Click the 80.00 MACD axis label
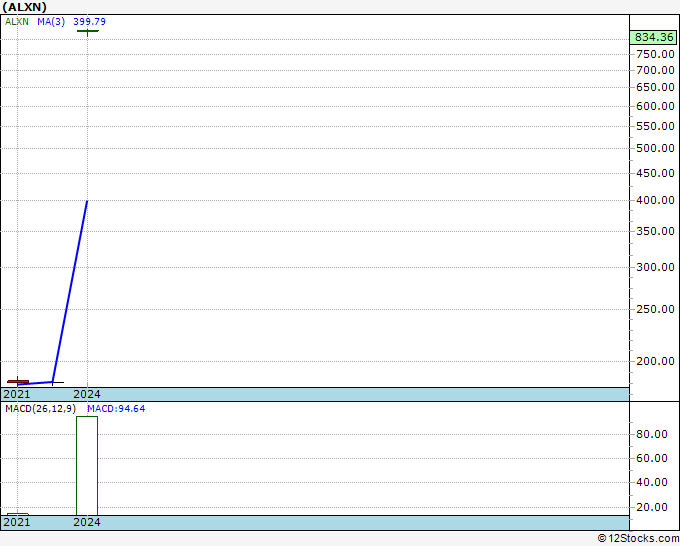 tap(651, 434)
